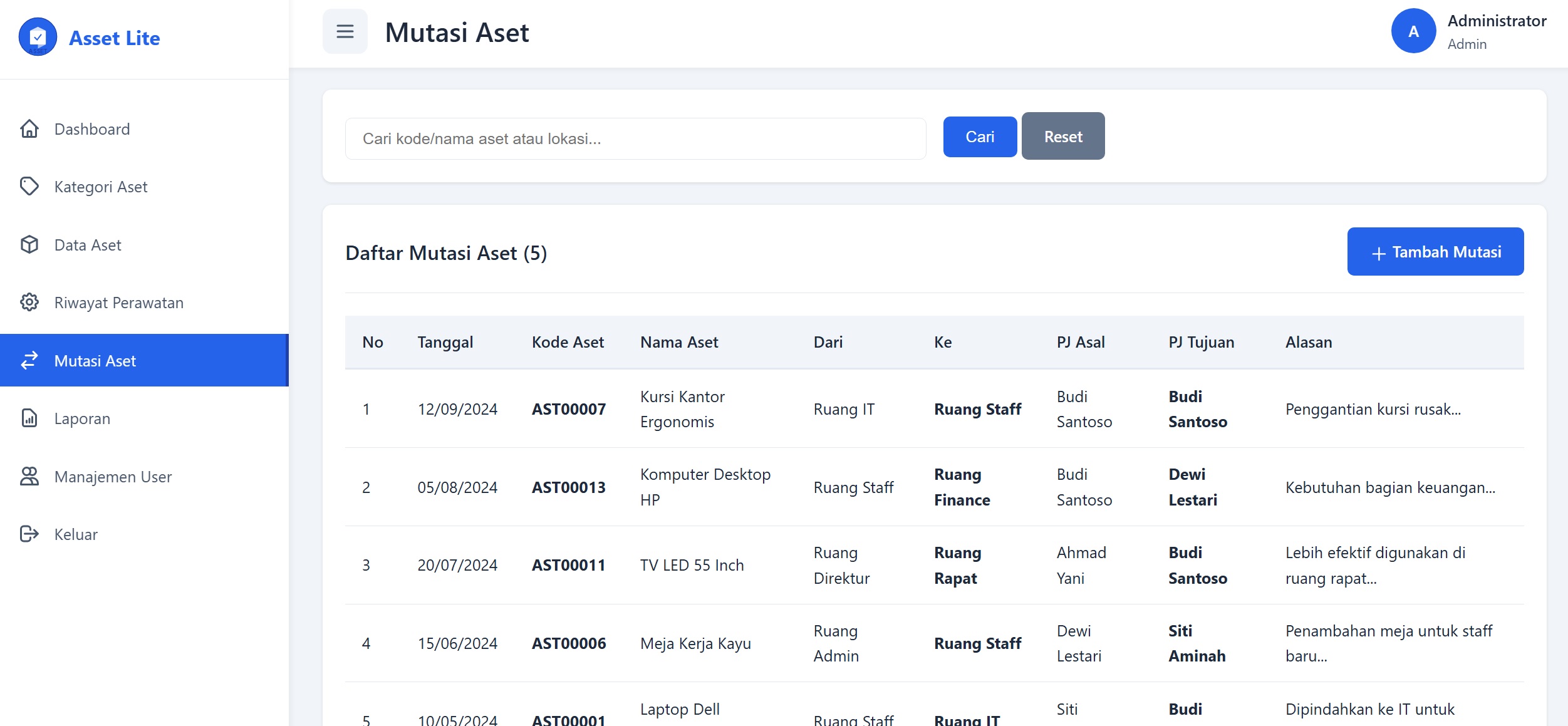Click the Kategori Aset tag icon
Viewport: 1568px width, 726px height.
[x=29, y=187]
